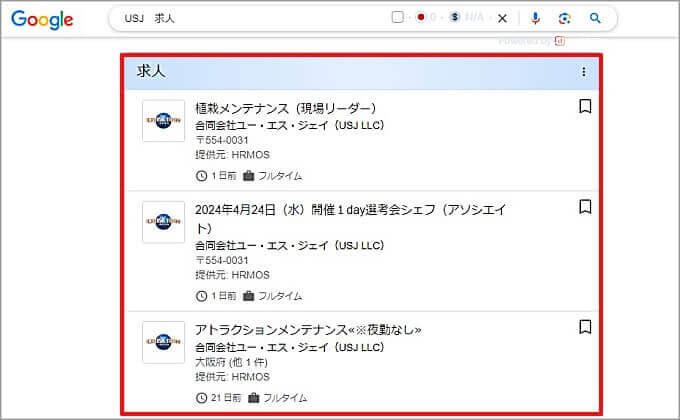Click the info icon beside 'Powered by'
Screen dimensions: 680x420
point(560,41)
